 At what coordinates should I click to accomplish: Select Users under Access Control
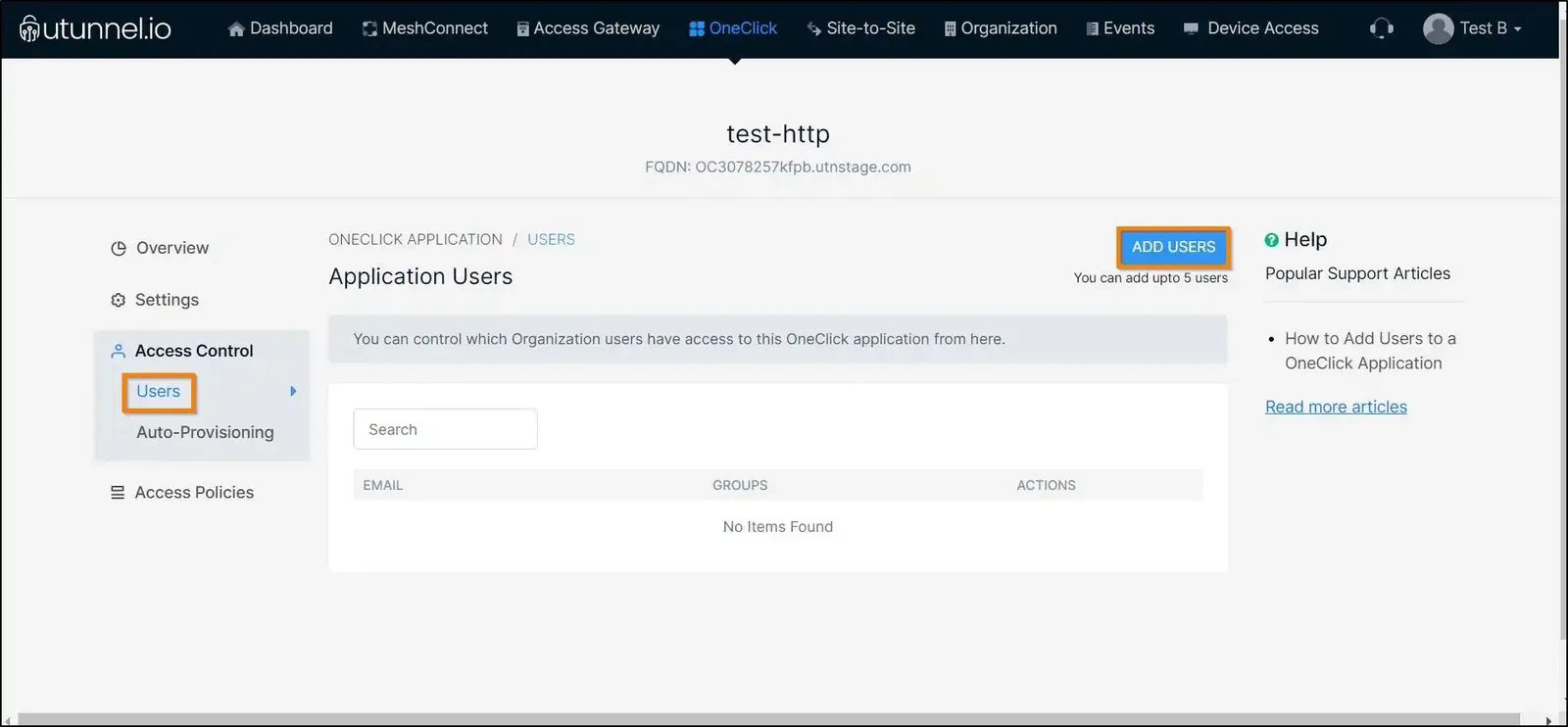[x=159, y=392]
